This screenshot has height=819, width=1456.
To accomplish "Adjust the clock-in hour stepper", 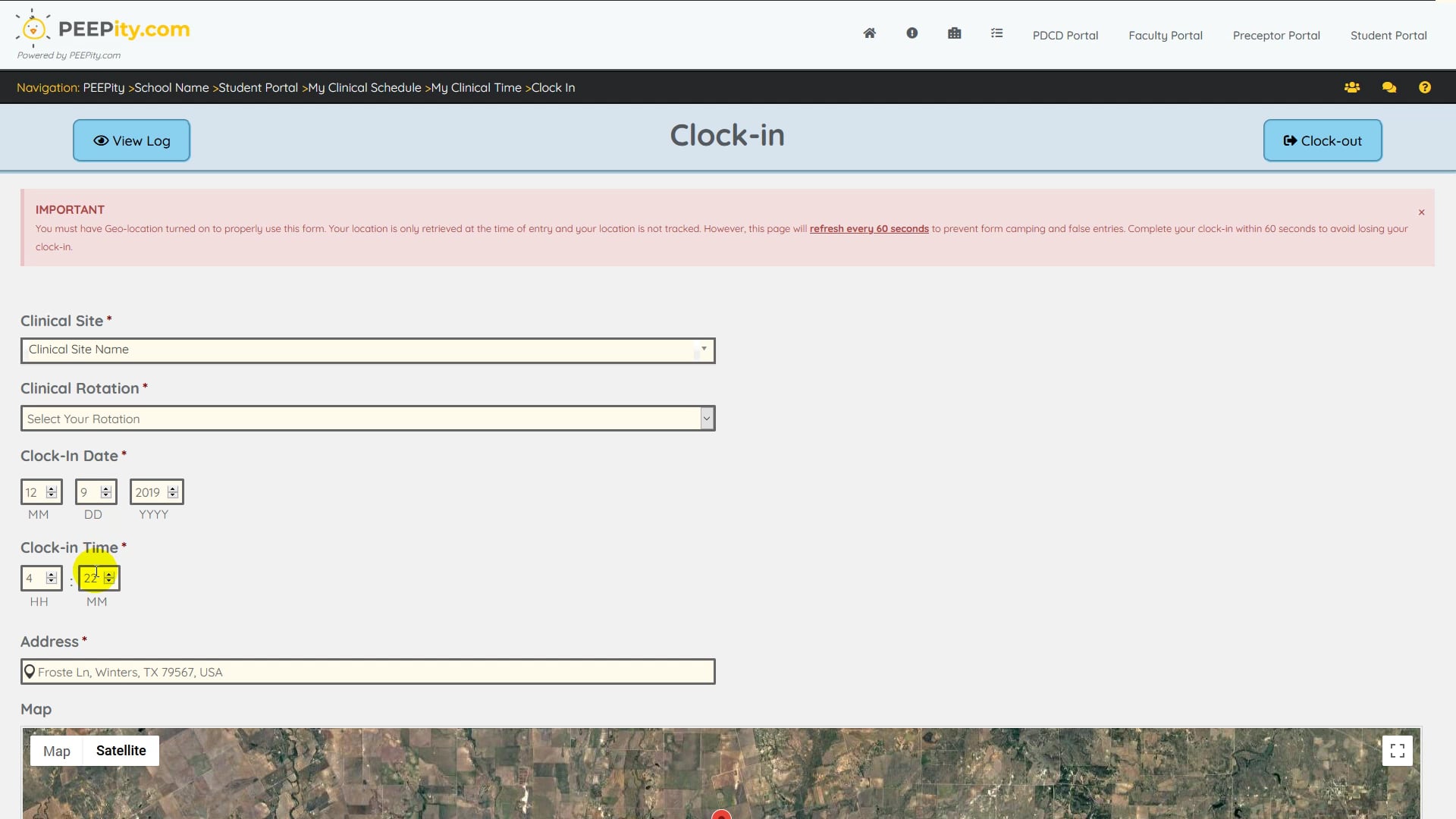I will pos(52,578).
